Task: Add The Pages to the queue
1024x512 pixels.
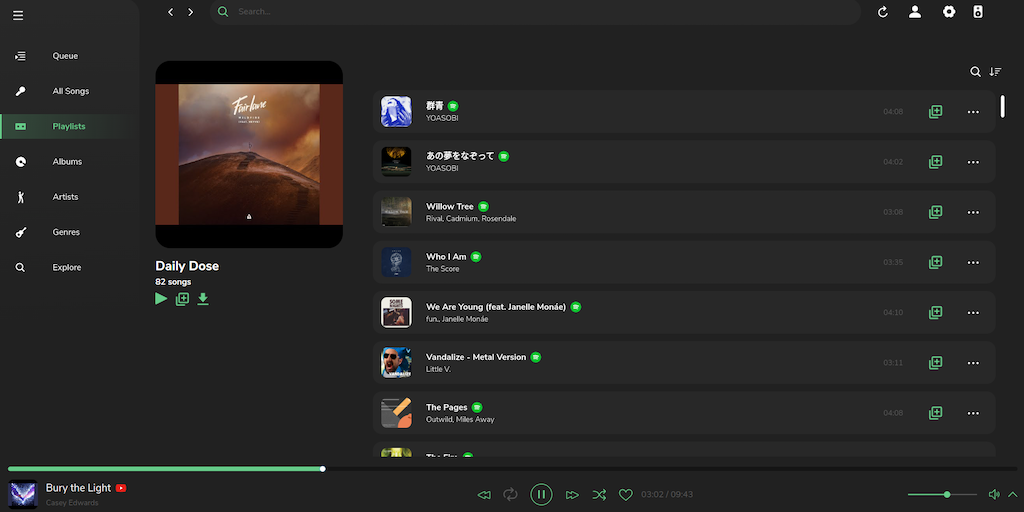Action: coord(935,413)
